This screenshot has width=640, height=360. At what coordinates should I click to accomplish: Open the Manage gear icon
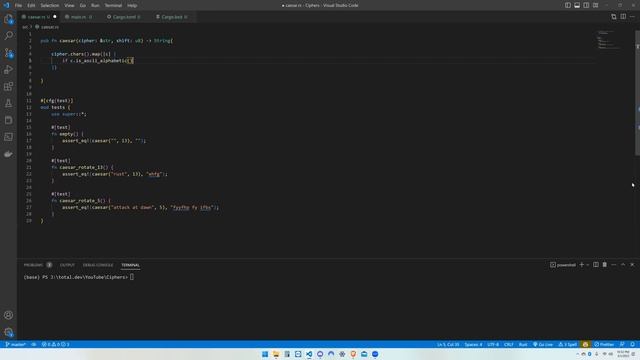[x=9, y=332]
